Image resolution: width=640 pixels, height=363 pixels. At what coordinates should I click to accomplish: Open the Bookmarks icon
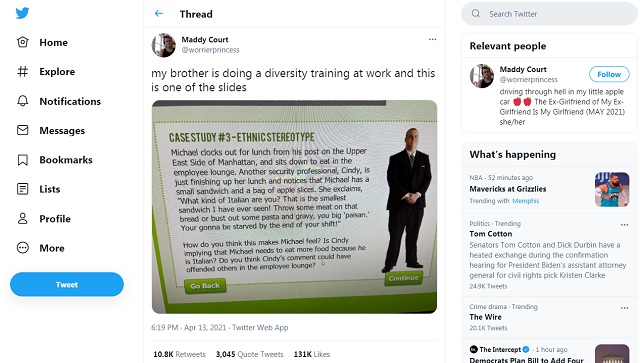[22, 160]
